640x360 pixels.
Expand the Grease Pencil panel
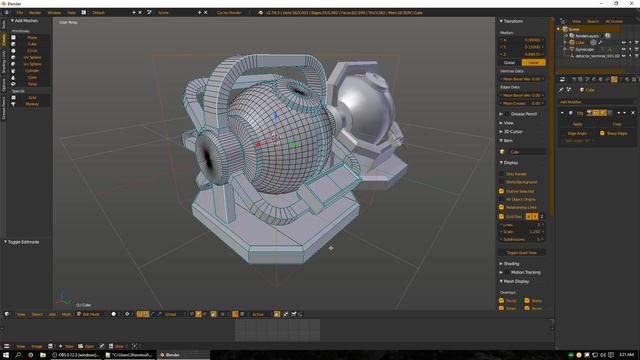coord(501,114)
